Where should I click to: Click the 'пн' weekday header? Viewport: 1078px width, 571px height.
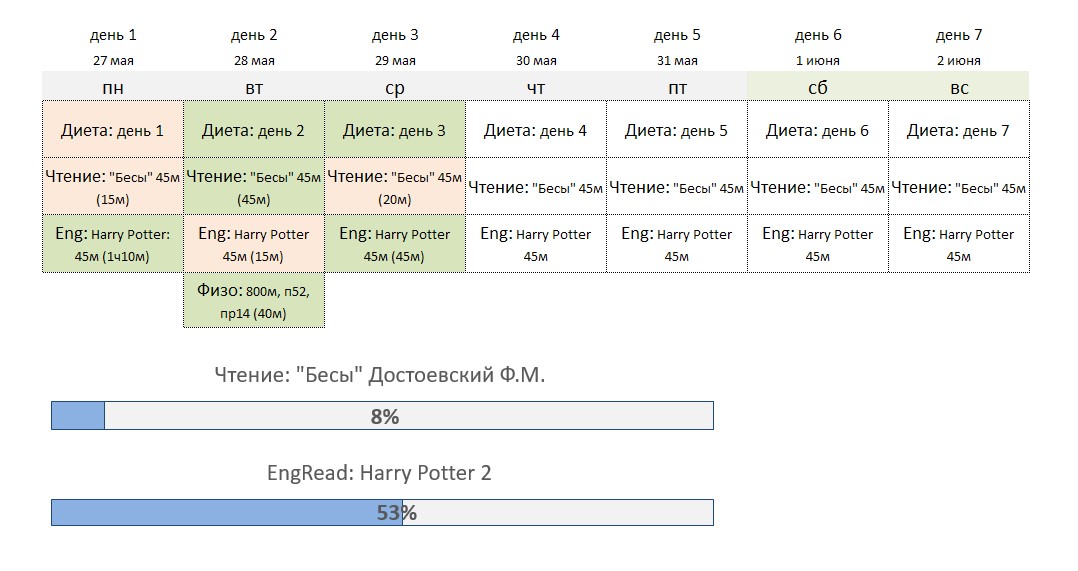pyautogui.click(x=113, y=87)
